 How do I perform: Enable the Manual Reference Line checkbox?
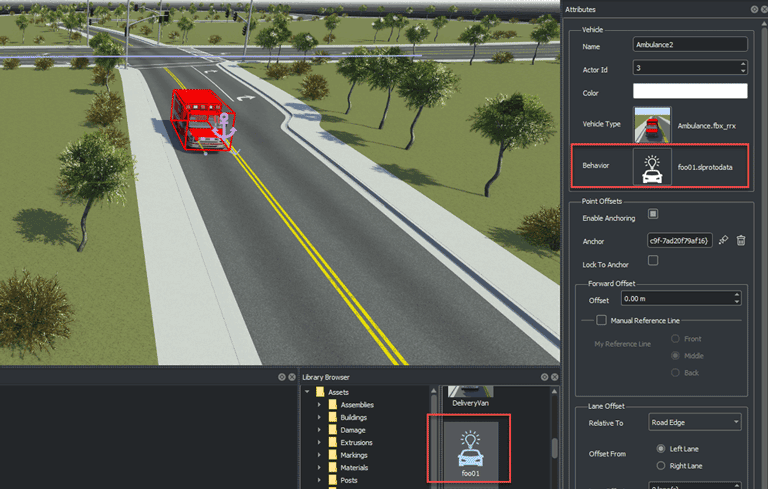pos(601,320)
